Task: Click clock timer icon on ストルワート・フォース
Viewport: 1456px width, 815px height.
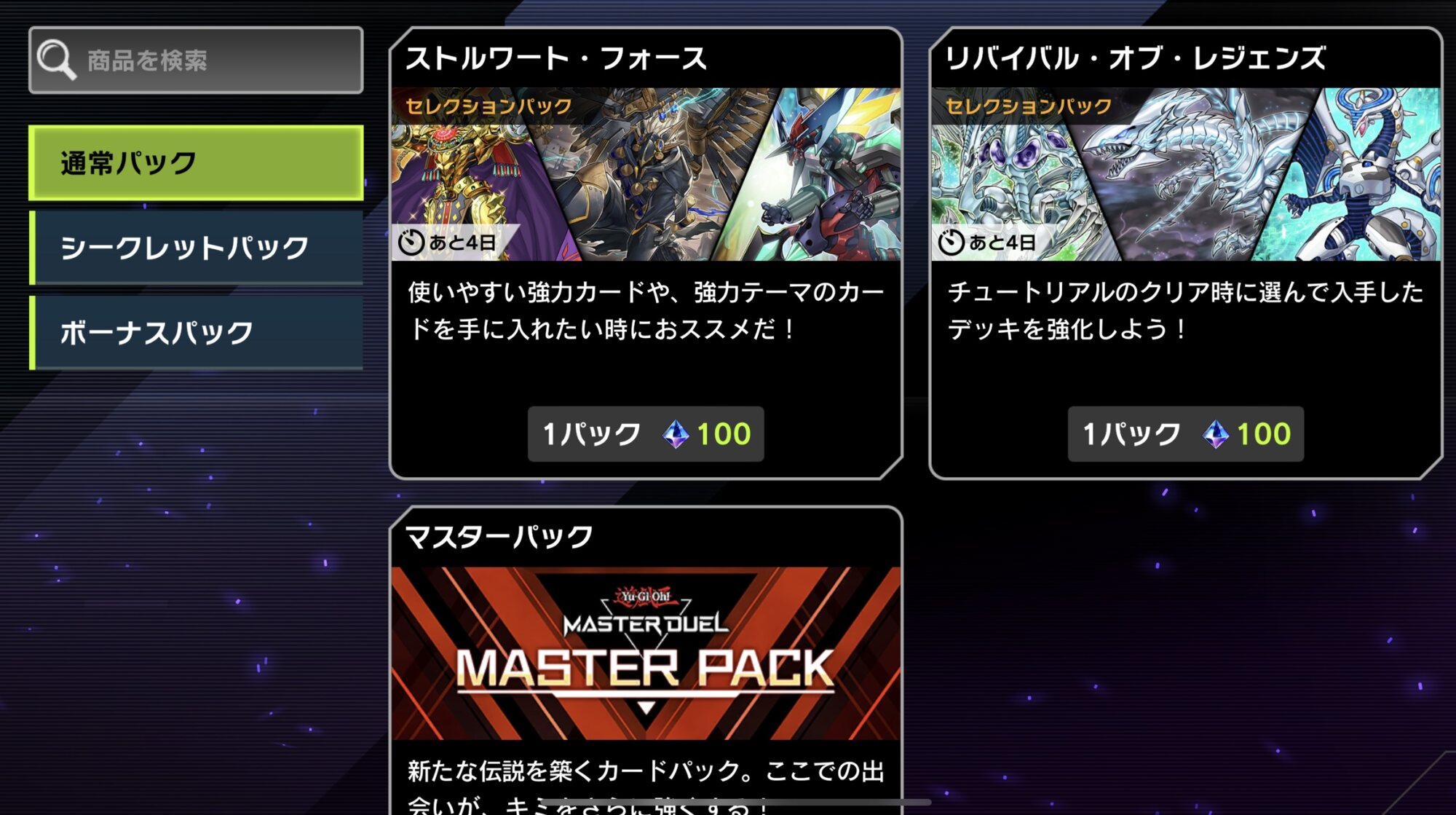Action: click(411, 242)
